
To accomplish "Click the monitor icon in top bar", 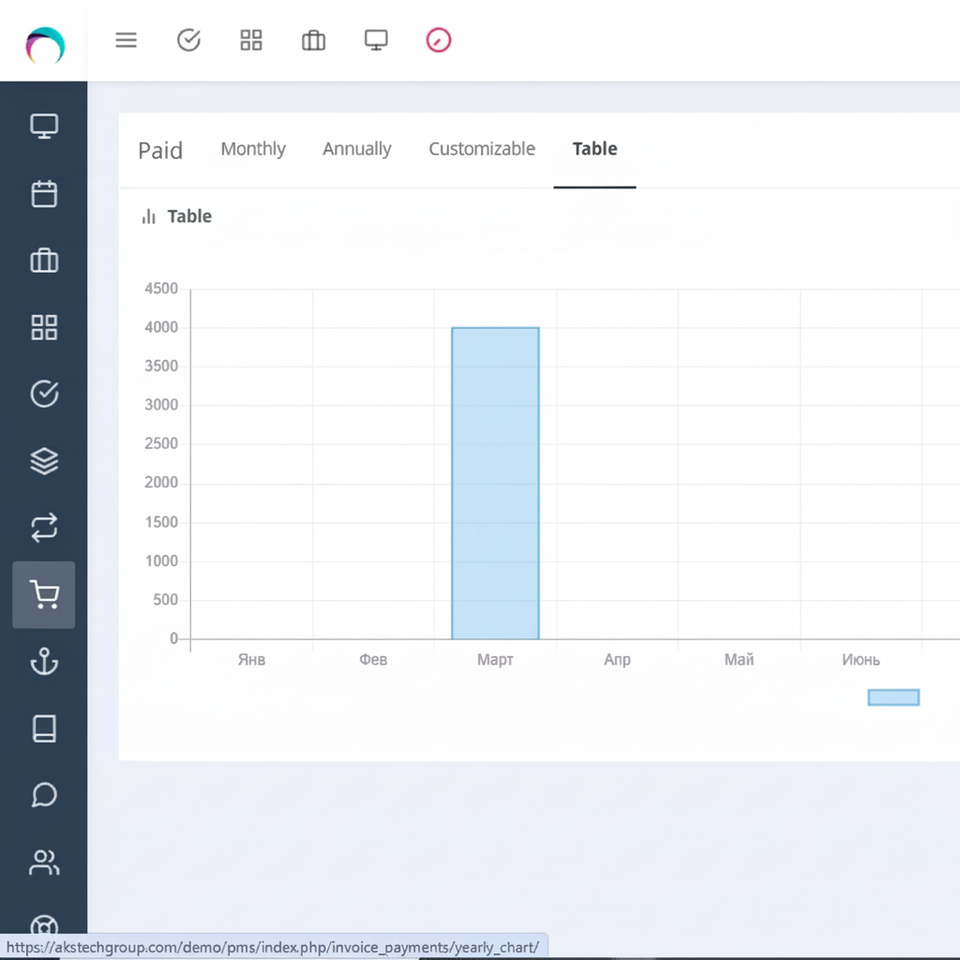I will tap(376, 40).
